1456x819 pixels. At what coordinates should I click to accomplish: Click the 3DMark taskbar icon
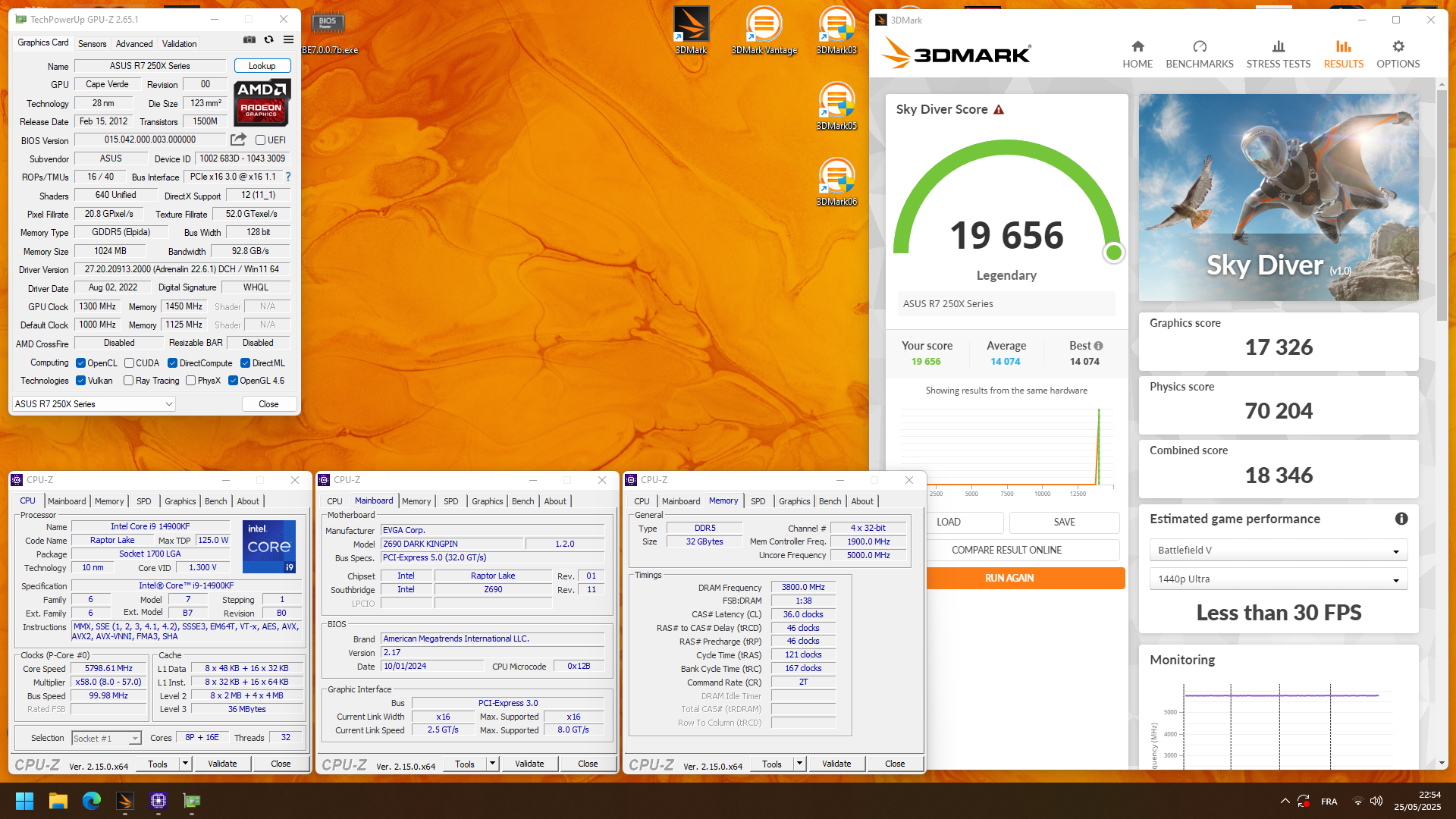pos(125,801)
